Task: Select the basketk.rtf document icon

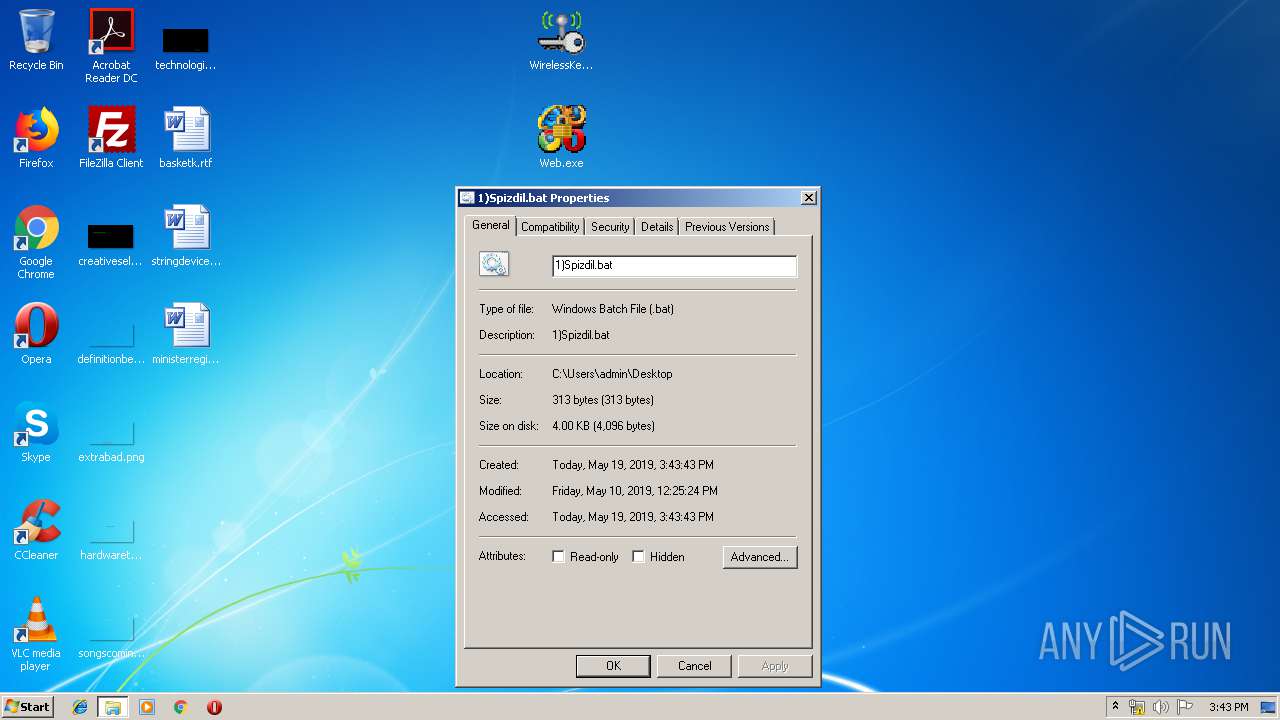Action: 186,137
